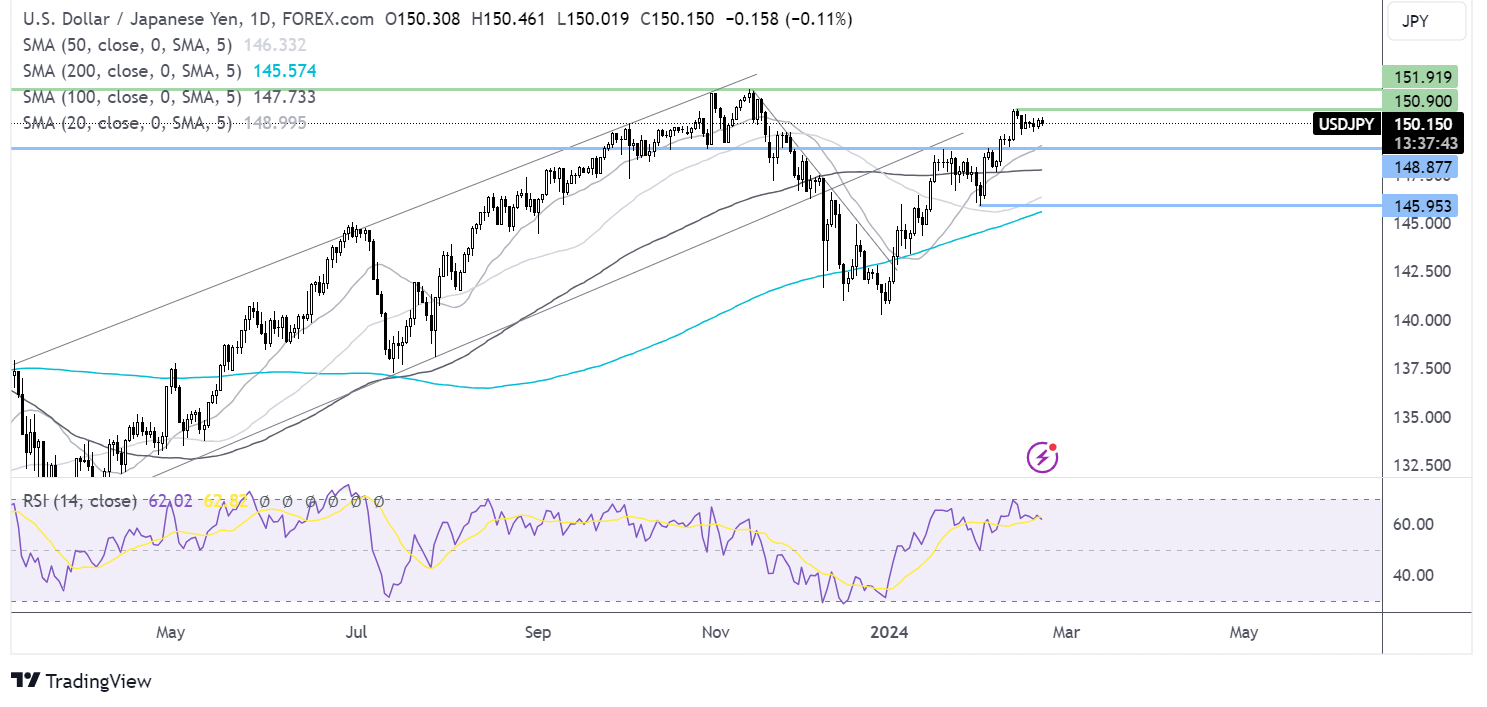Click the Jul label on time axis
The width and height of the screenshot is (1487, 707).
[x=358, y=632]
